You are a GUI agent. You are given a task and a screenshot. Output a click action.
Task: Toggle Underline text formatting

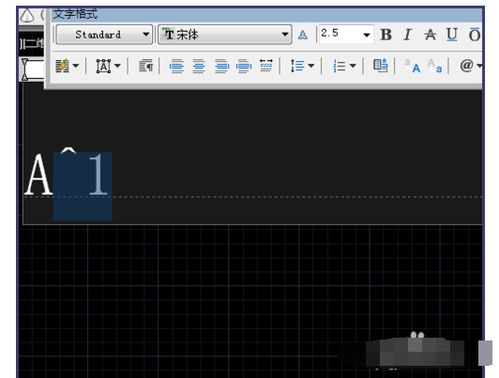click(x=452, y=35)
